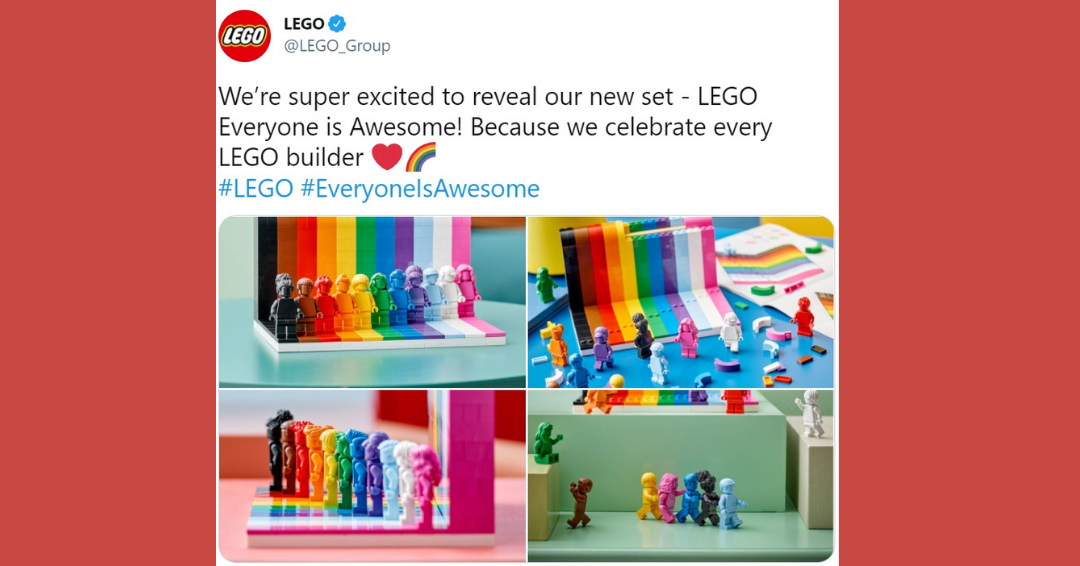Click the red heart emoji in tweet
This screenshot has width=1080, height=566.
[386, 157]
